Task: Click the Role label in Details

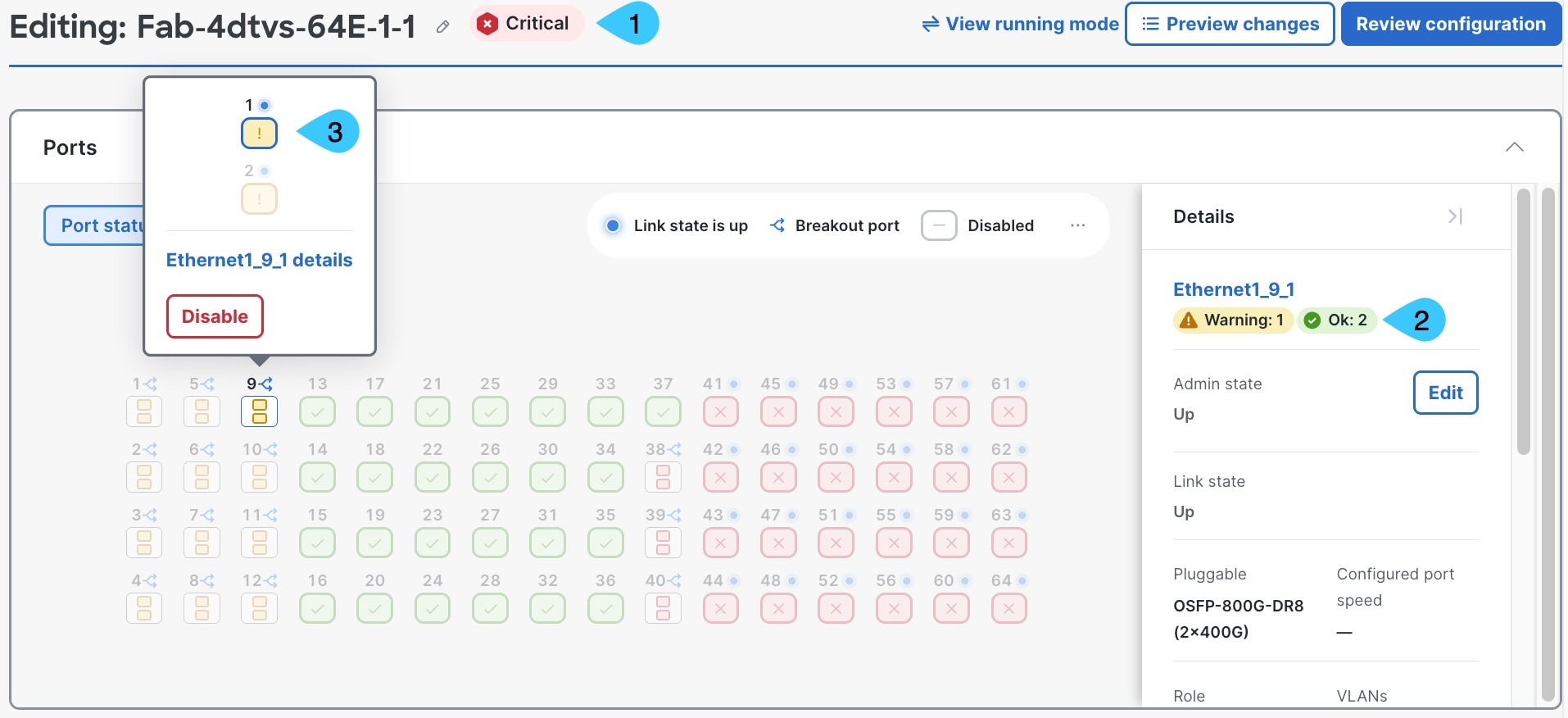Action: pos(1189,696)
